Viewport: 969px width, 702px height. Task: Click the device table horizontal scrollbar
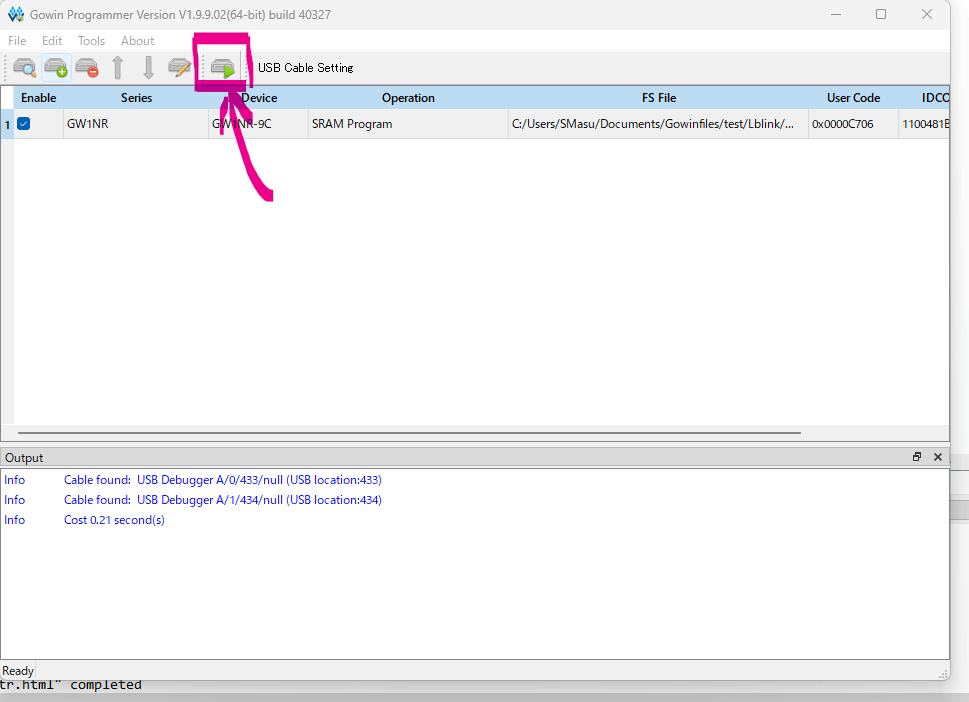409,433
